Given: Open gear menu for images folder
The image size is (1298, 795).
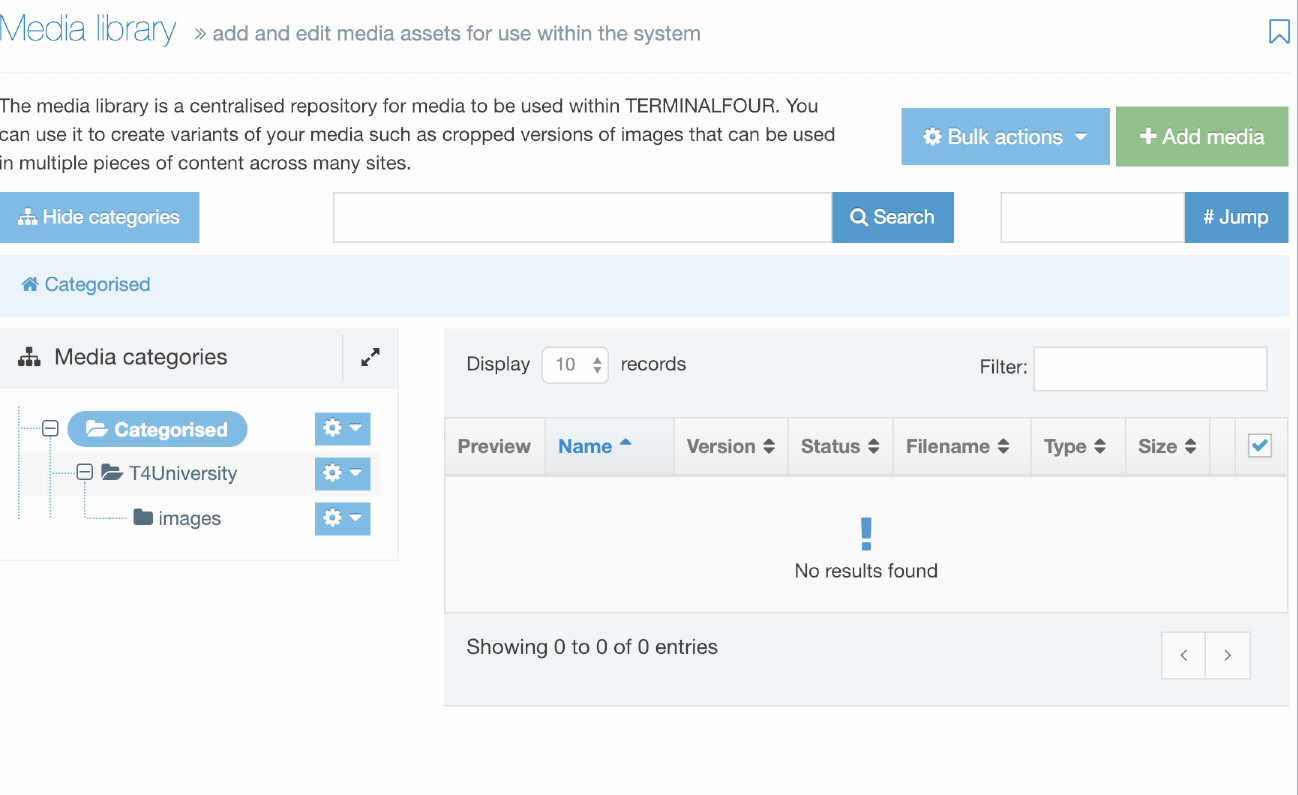Looking at the screenshot, I should point(342,518).
